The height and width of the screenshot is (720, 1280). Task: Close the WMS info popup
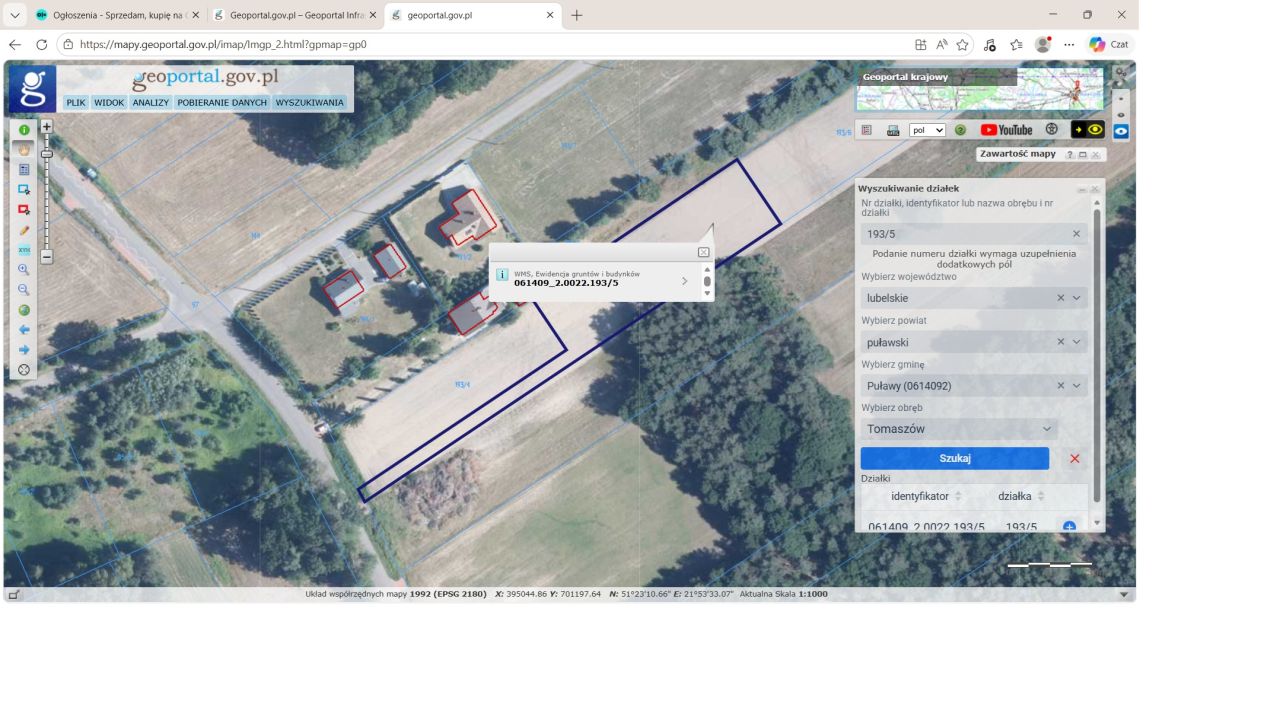click(x=703, y=252)
